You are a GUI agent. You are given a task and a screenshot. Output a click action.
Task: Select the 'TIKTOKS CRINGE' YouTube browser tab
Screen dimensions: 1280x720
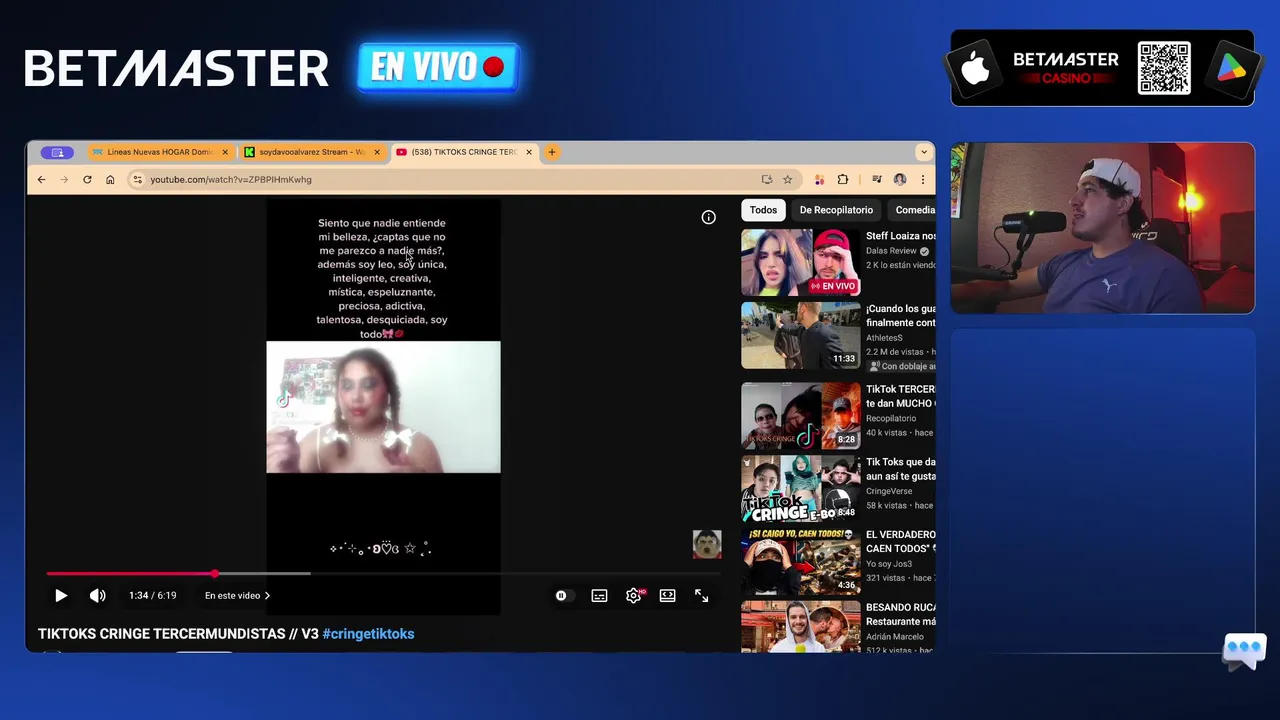click(x=464, y=152)
